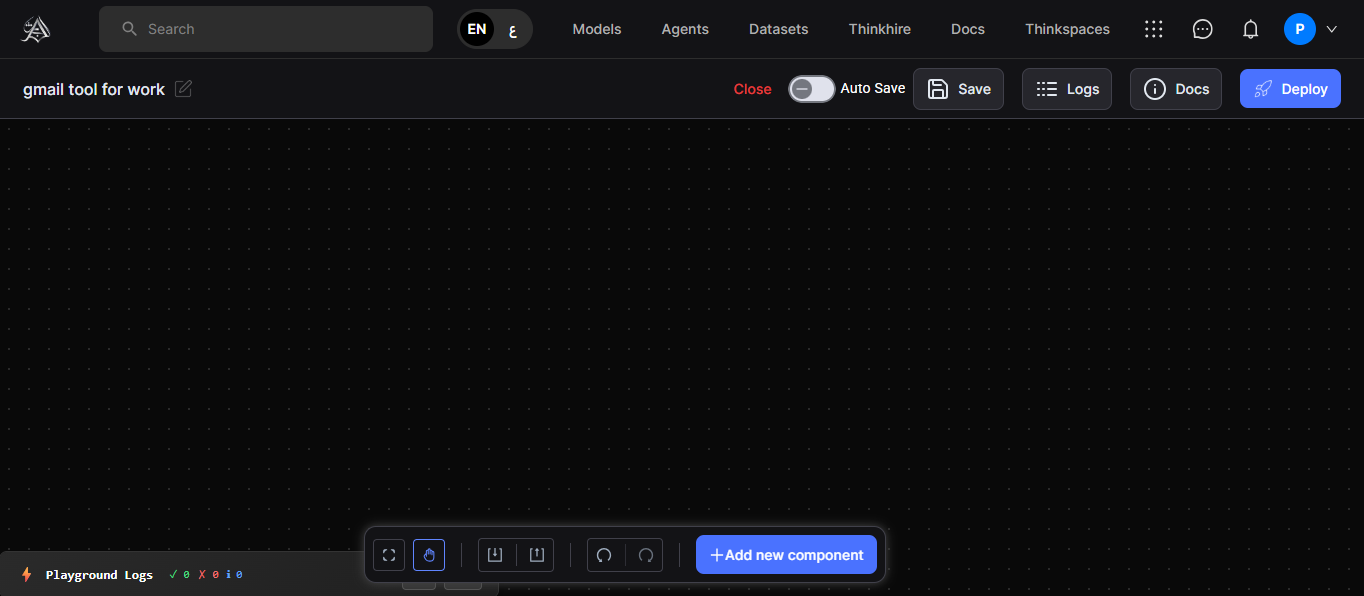Open the chat messages icon
The width and height of the screenshot is (1364, 596).
click(x=1203, y=29)
